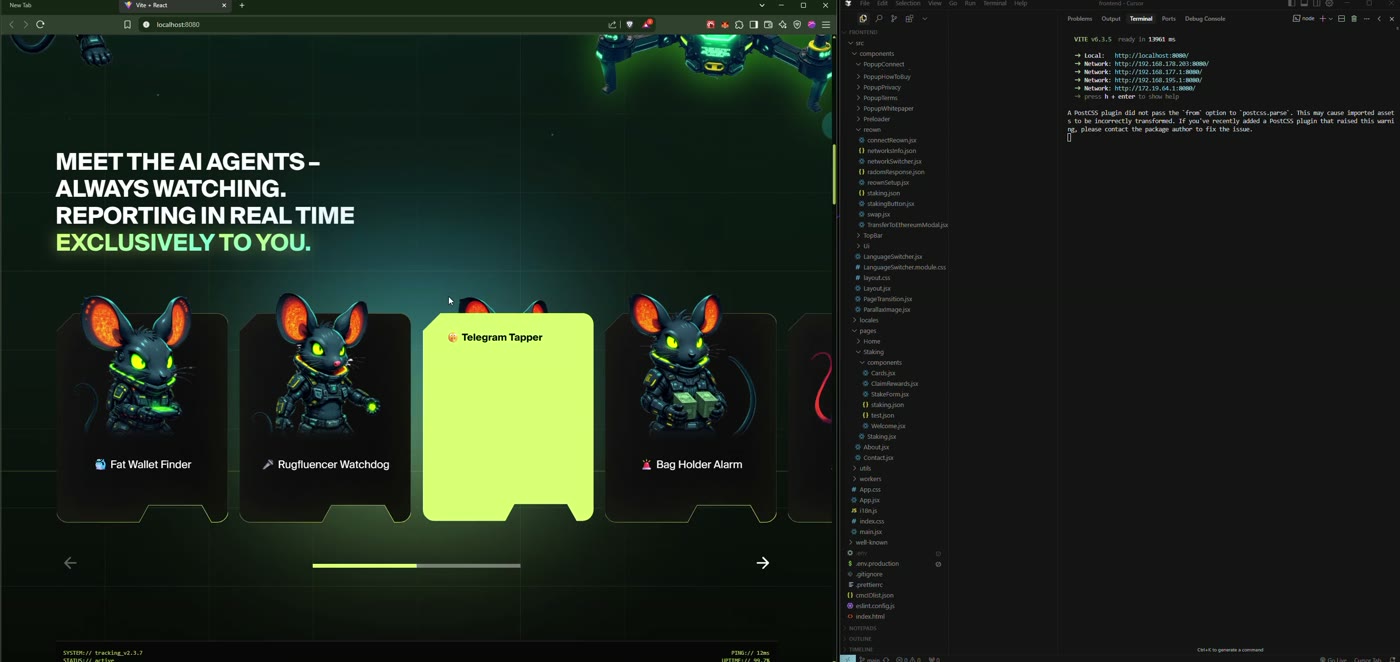
Task: Switch to the Problems panel tab
Action: click(x=1079, y=18)
